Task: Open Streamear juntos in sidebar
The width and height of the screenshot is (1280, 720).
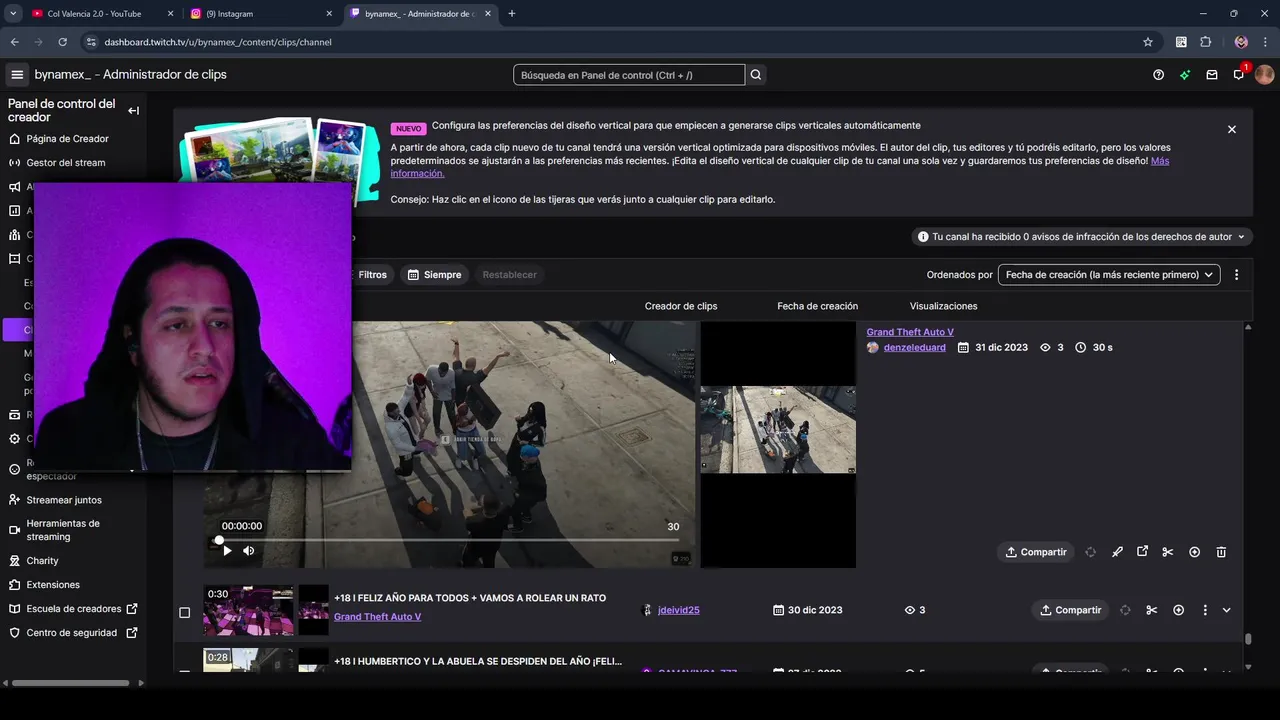Action: click(x=64, y=500)
